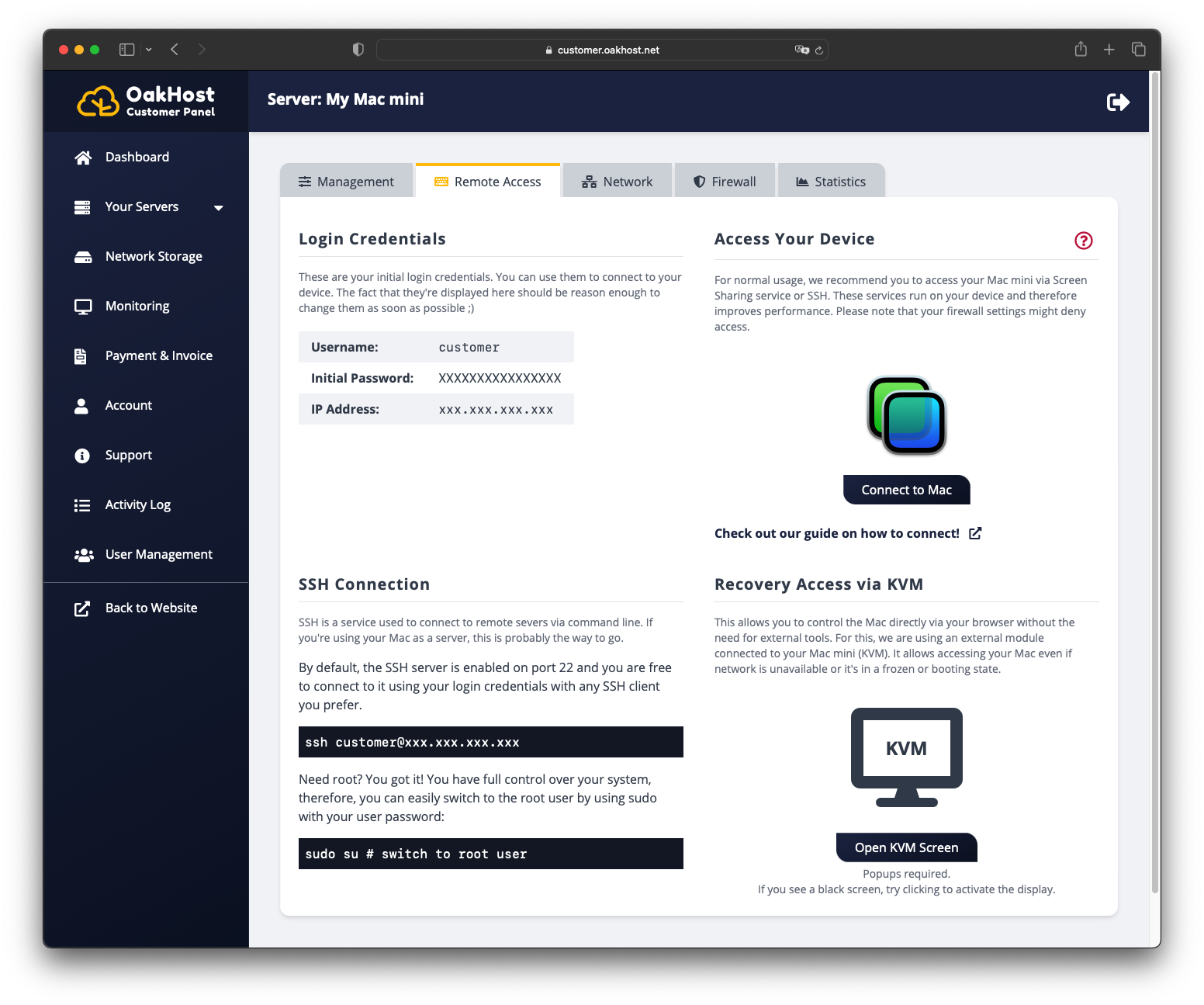1204x1005 pixels.
Task: Select the Network Storage section
Action: [x=153, y=256]
